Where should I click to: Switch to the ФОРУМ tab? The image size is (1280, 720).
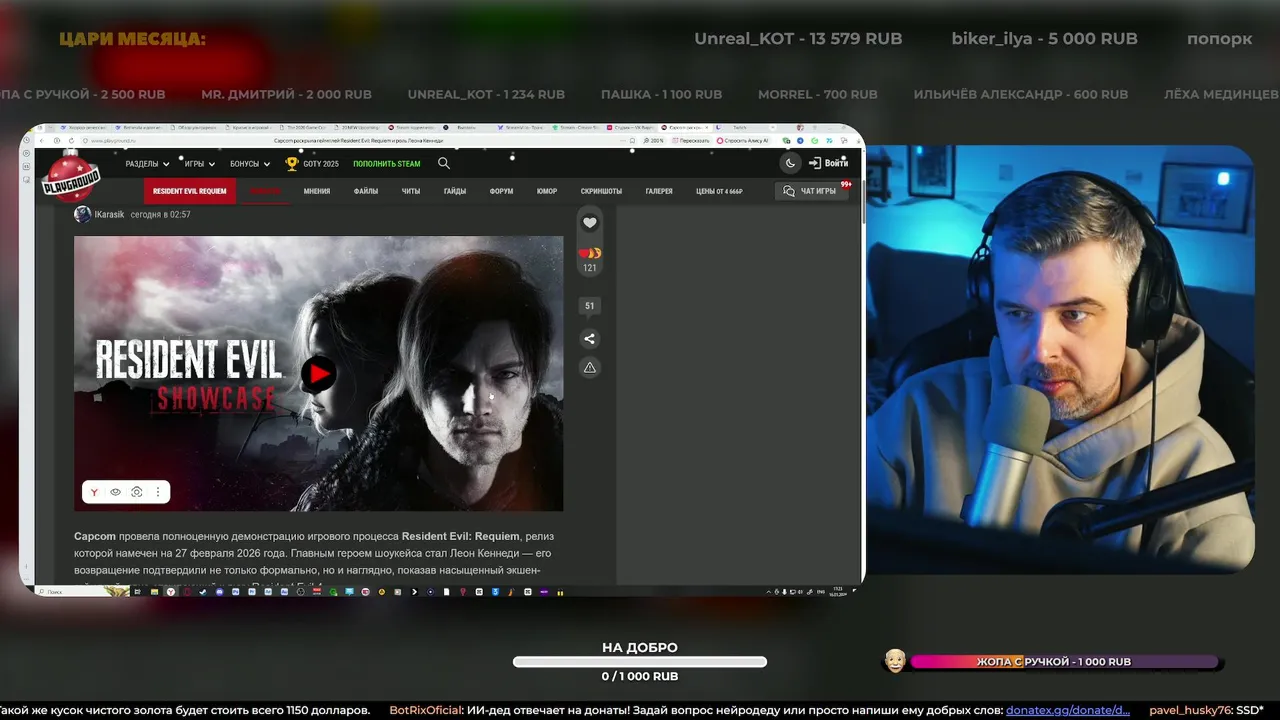point(502,191)
